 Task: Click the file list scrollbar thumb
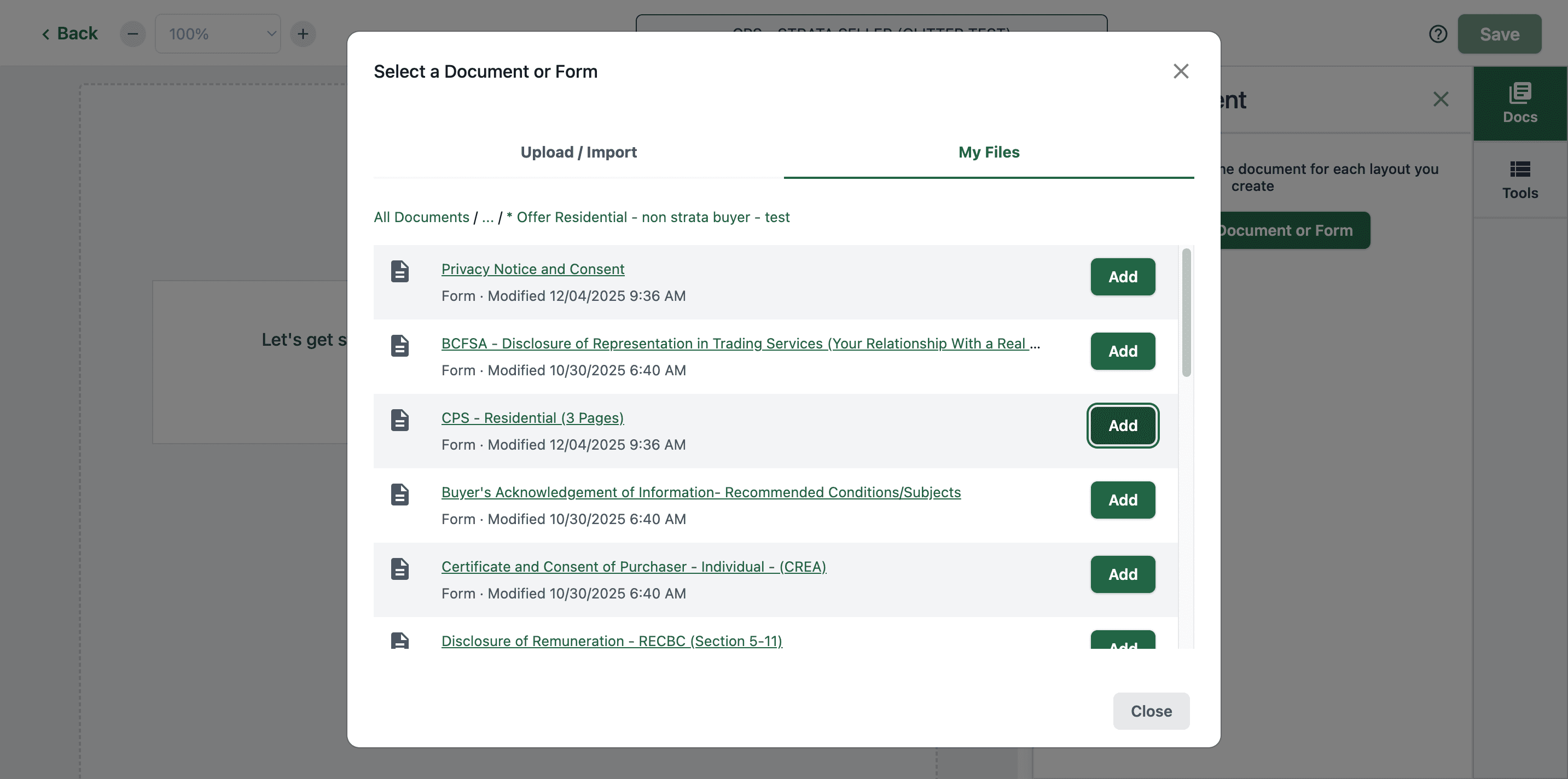pyautogui.click(x=1186, y=312)
